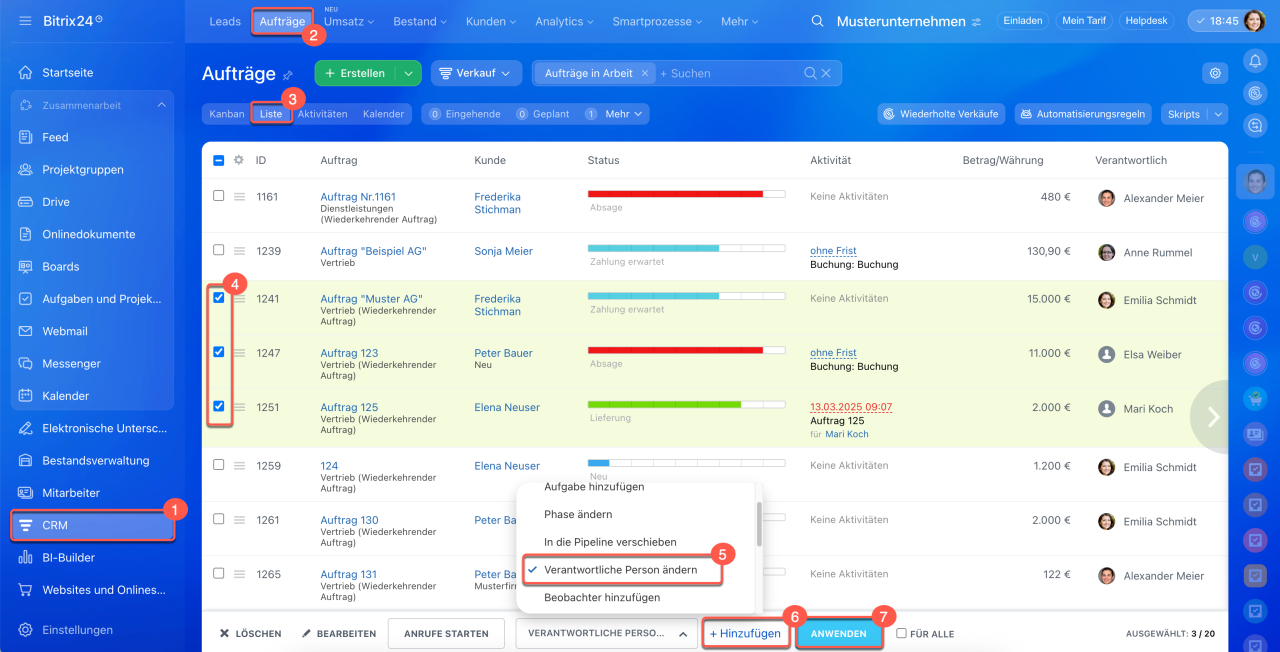Open the Auftrag 125 order link
This screenshot has width=1280, height=652.
click(349, 407)
